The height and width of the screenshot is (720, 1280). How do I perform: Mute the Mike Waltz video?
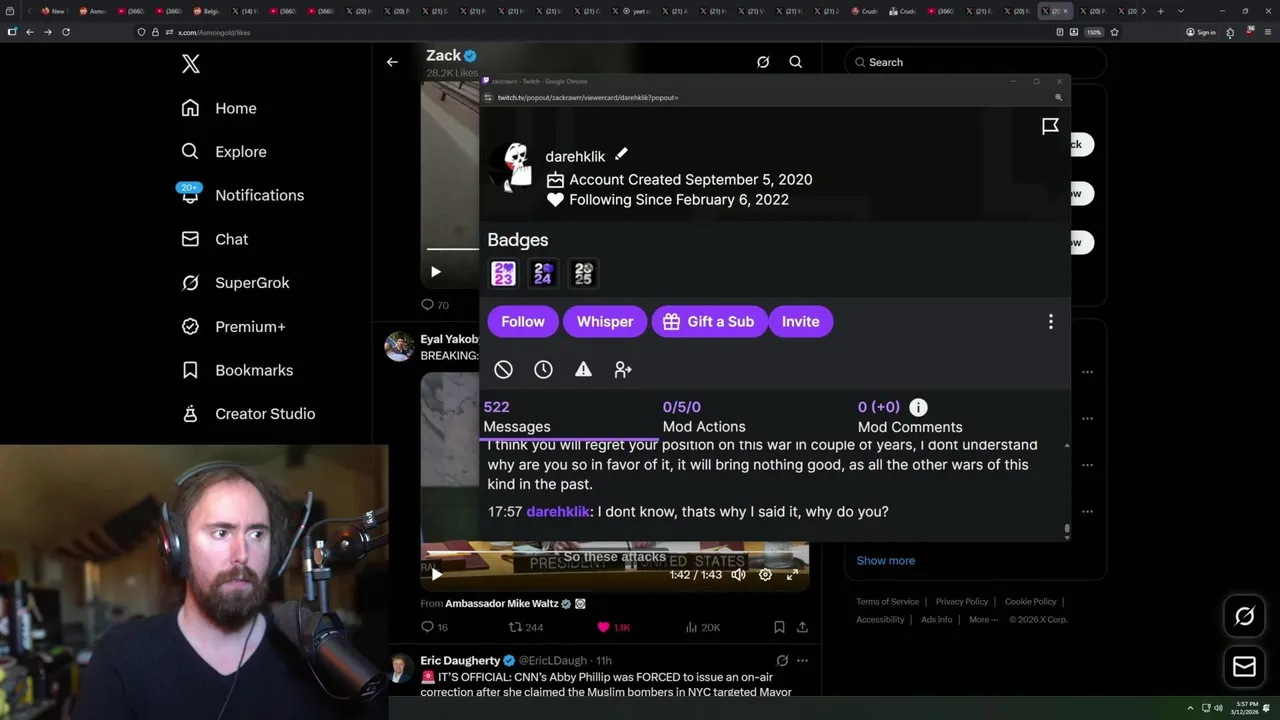(x=738, y=575)
